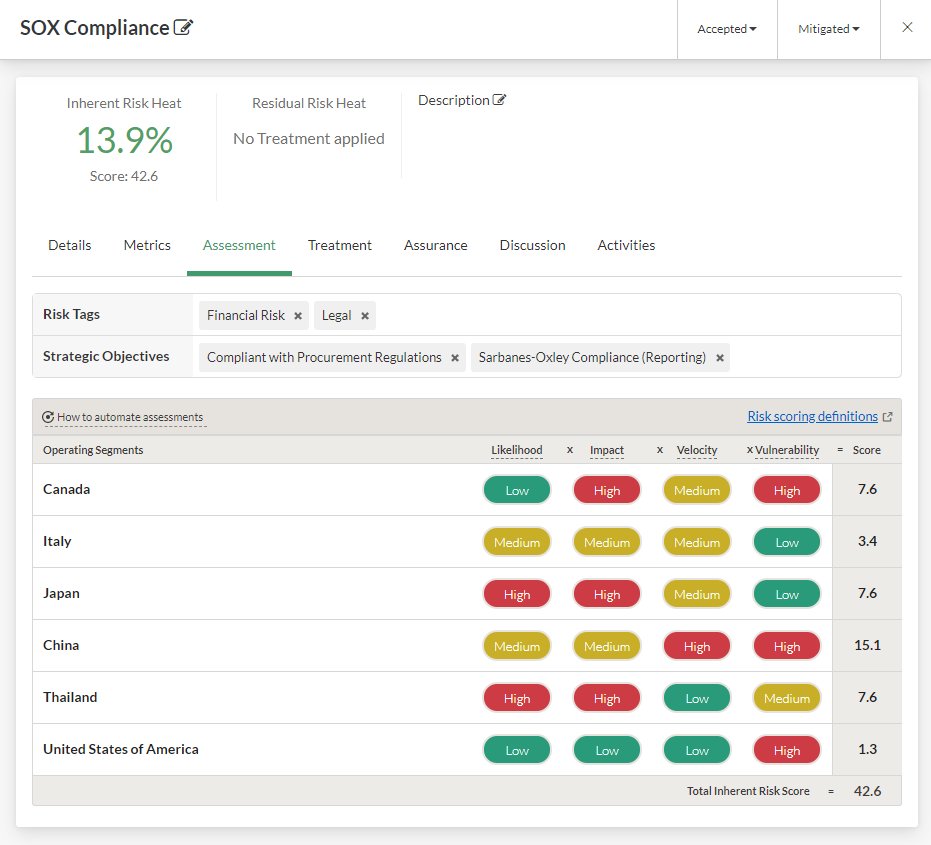Change United States of America Likelihood Low rating

pos(517,750)
